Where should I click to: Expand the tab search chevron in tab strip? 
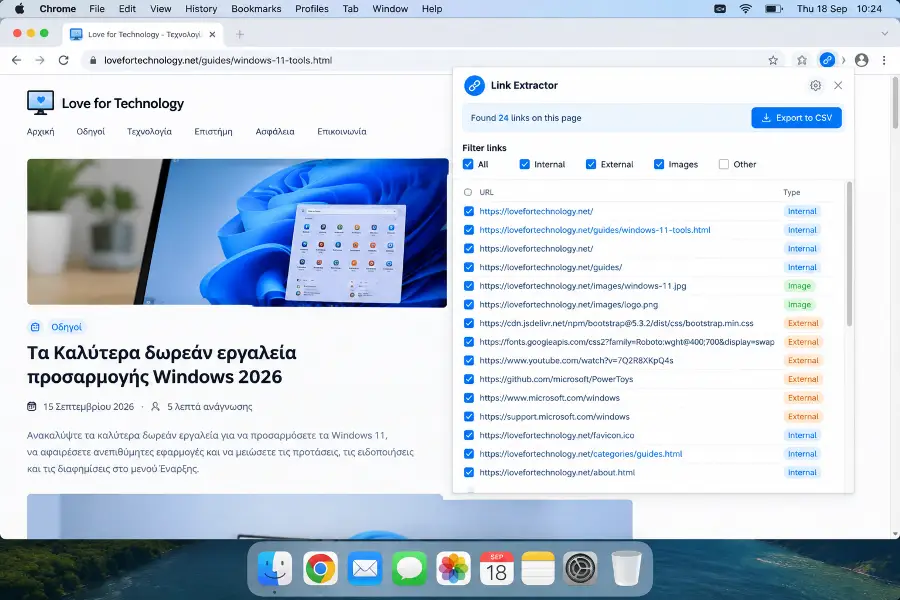885,34
